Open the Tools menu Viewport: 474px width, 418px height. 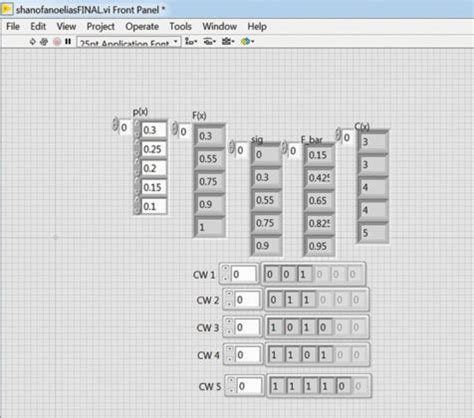[180, 26]
